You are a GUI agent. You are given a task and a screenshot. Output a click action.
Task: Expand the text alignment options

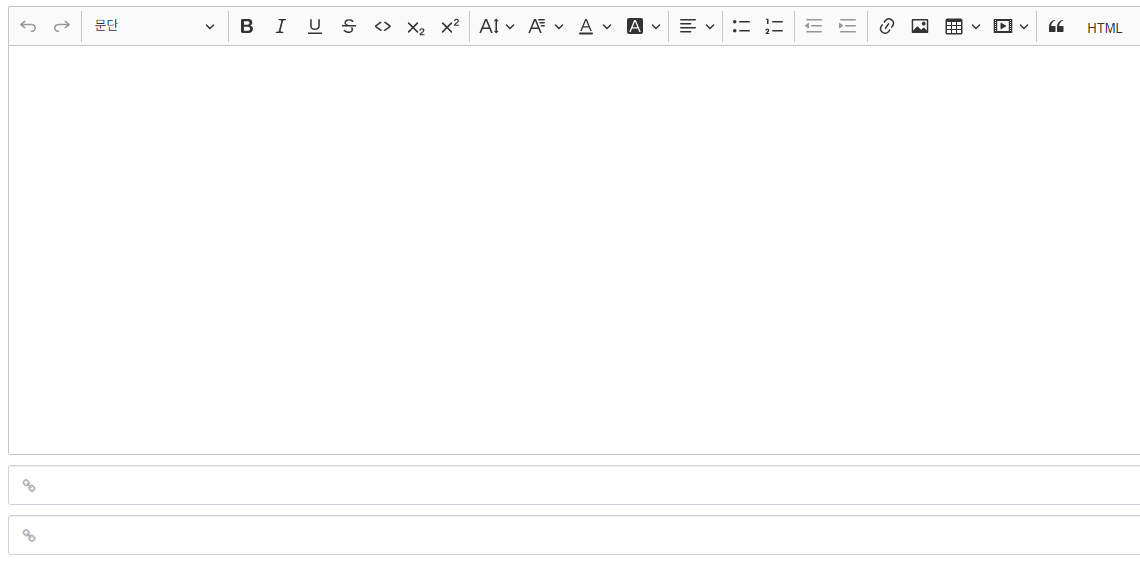(x=696, y=27)
